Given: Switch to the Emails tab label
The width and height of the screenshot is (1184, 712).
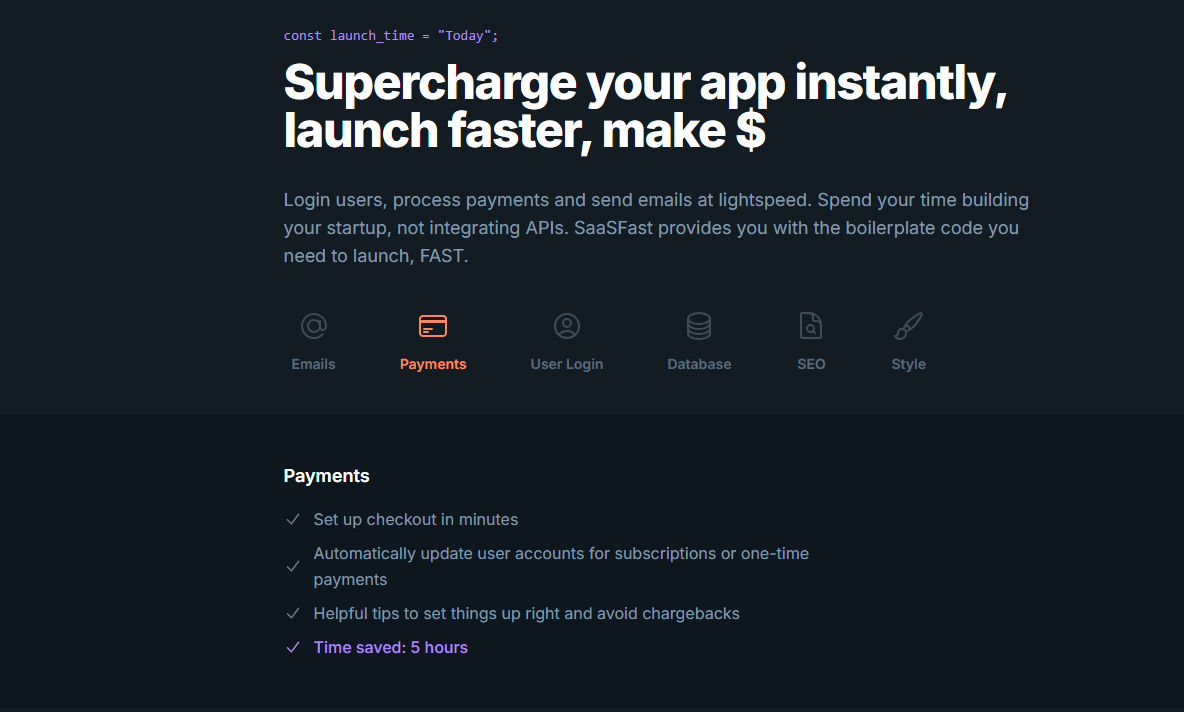Looking at the screenshot, I should pos(313,364).
